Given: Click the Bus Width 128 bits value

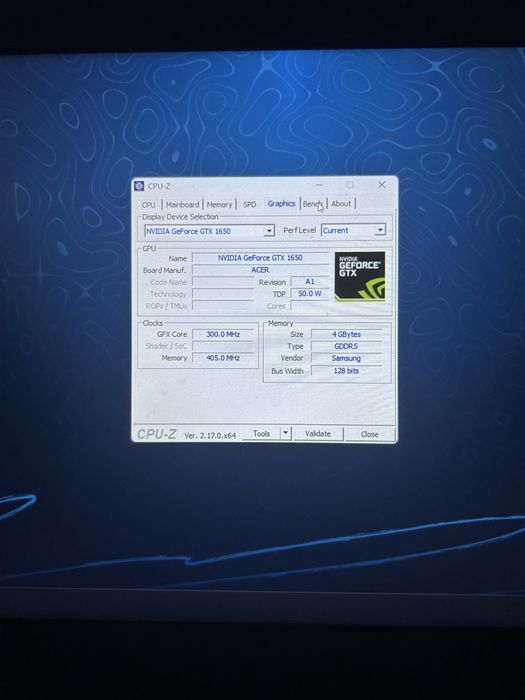Looking at the screenshot, I should [x=346, y=371].
